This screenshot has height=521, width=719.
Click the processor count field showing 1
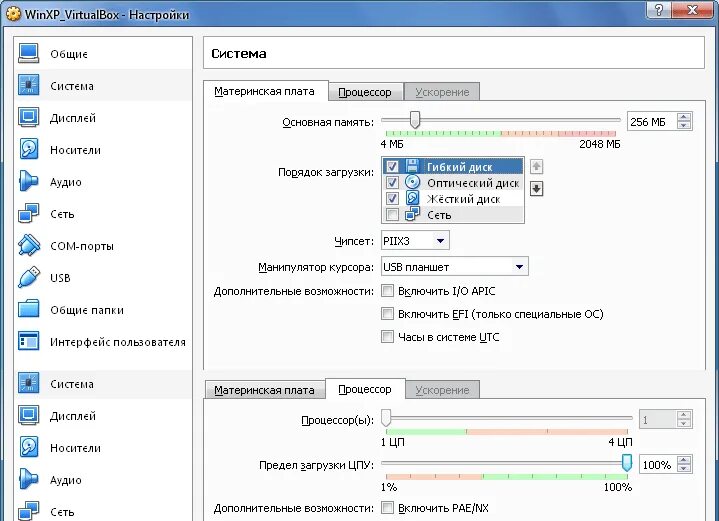[x=658, y=420]
